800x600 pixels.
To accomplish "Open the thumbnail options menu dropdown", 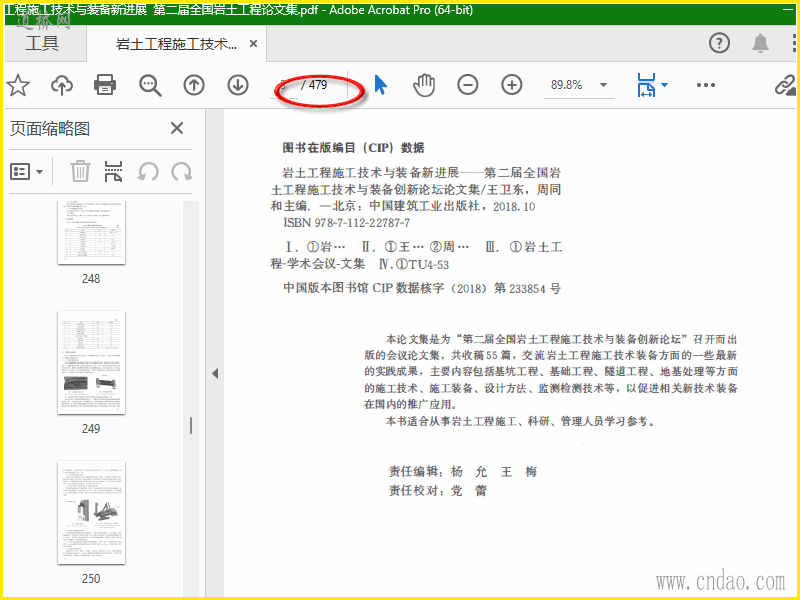I will (26, 172).
